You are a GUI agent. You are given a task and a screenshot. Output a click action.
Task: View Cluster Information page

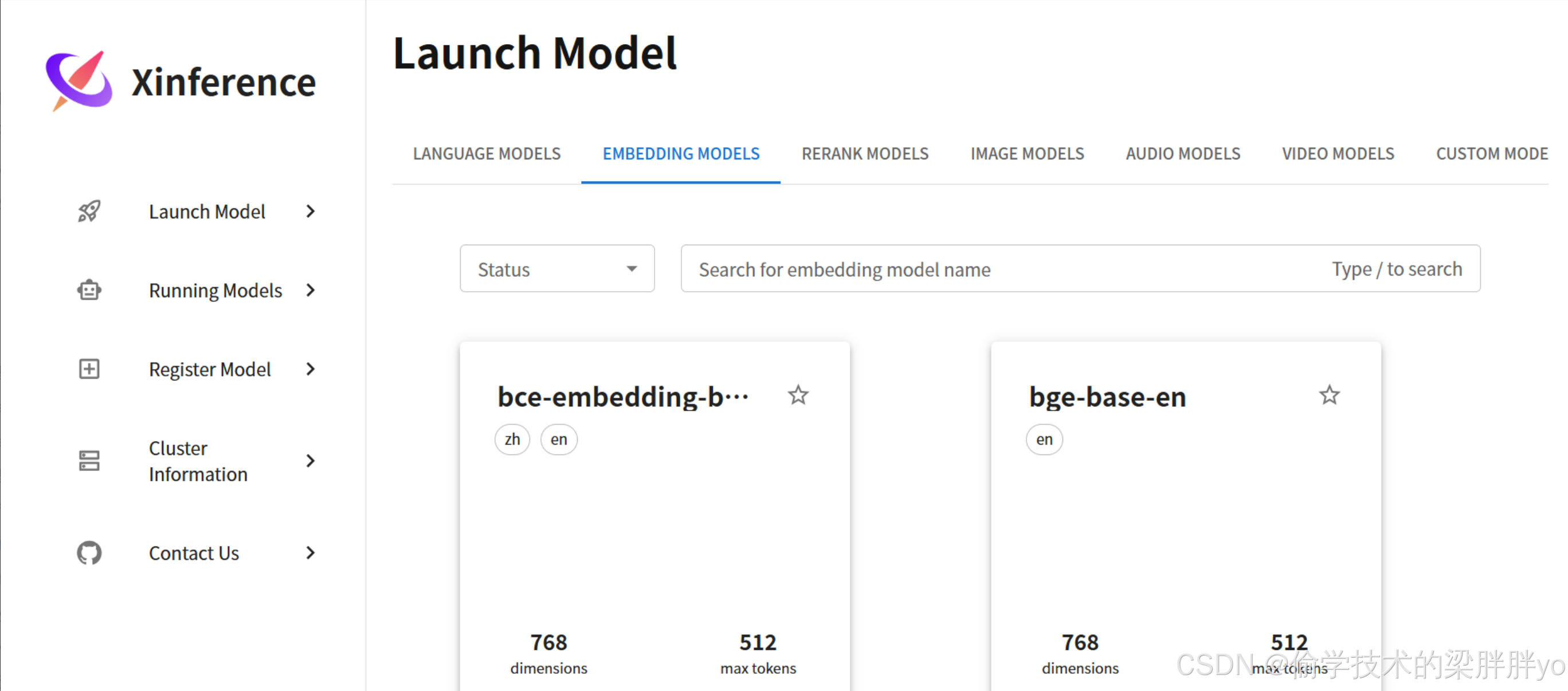tap(197, 461)
